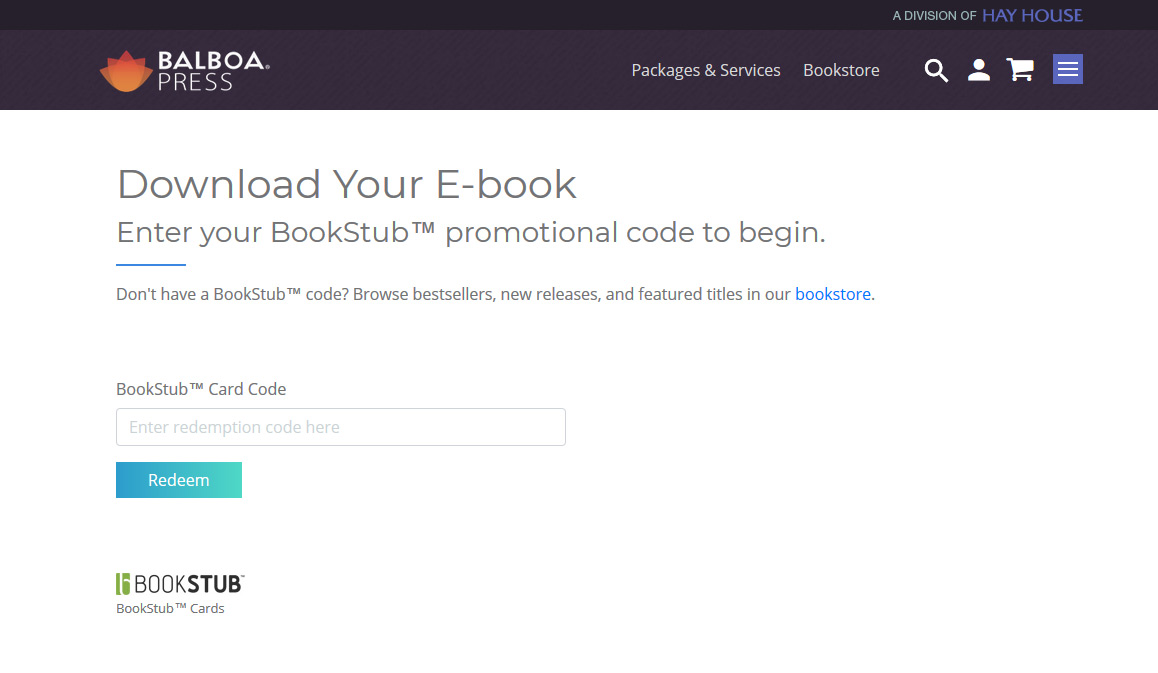The image size is (1158, 673).
Task: Click the Download Your E-book heading
Action: 347,184
